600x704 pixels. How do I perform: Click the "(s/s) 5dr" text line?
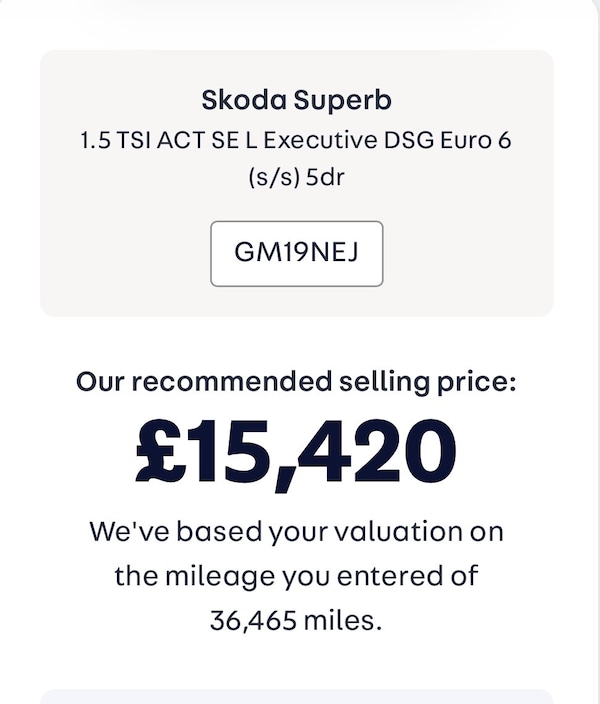[296, 177]
